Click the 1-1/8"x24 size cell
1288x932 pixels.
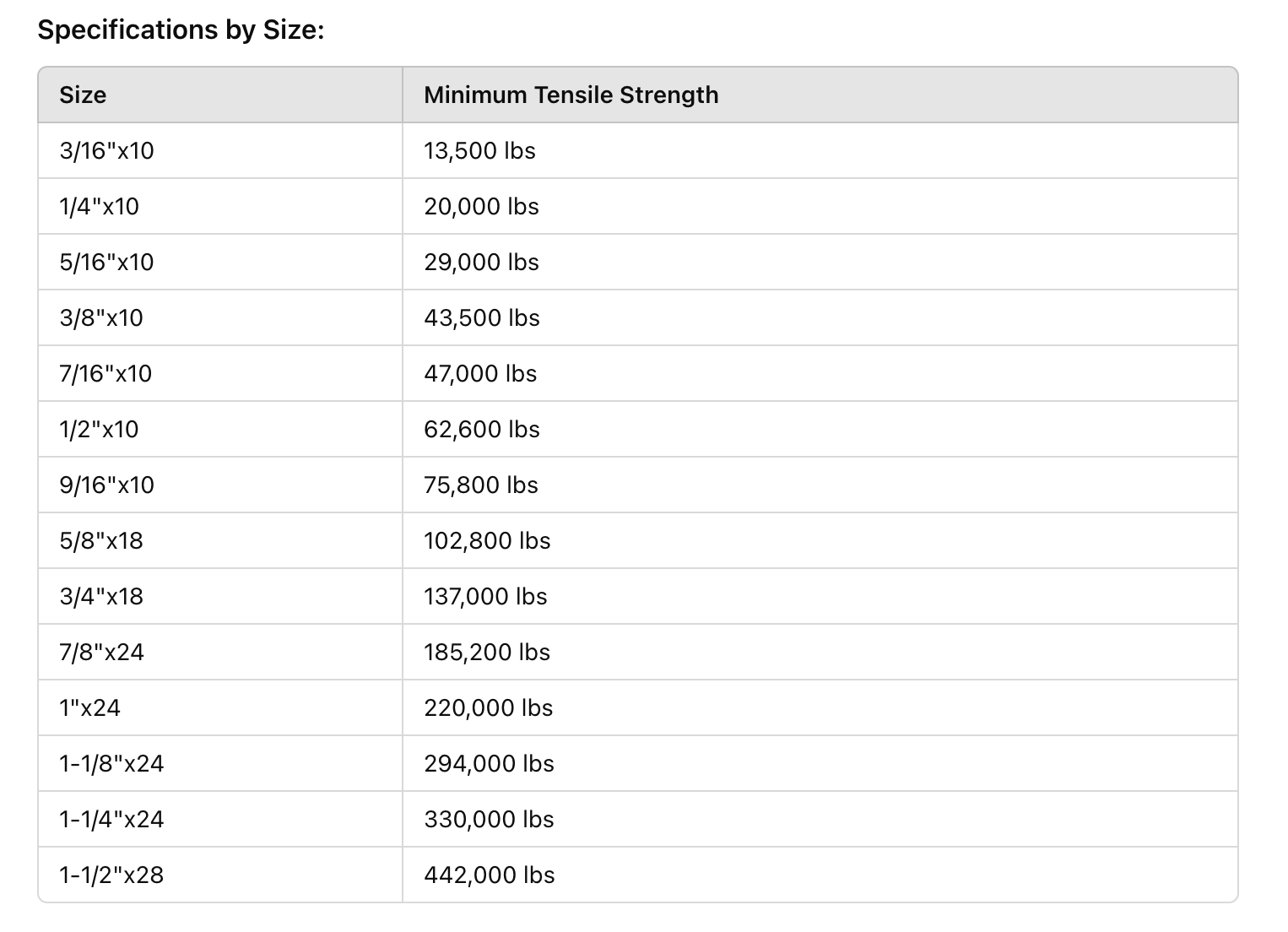[220, 763]
